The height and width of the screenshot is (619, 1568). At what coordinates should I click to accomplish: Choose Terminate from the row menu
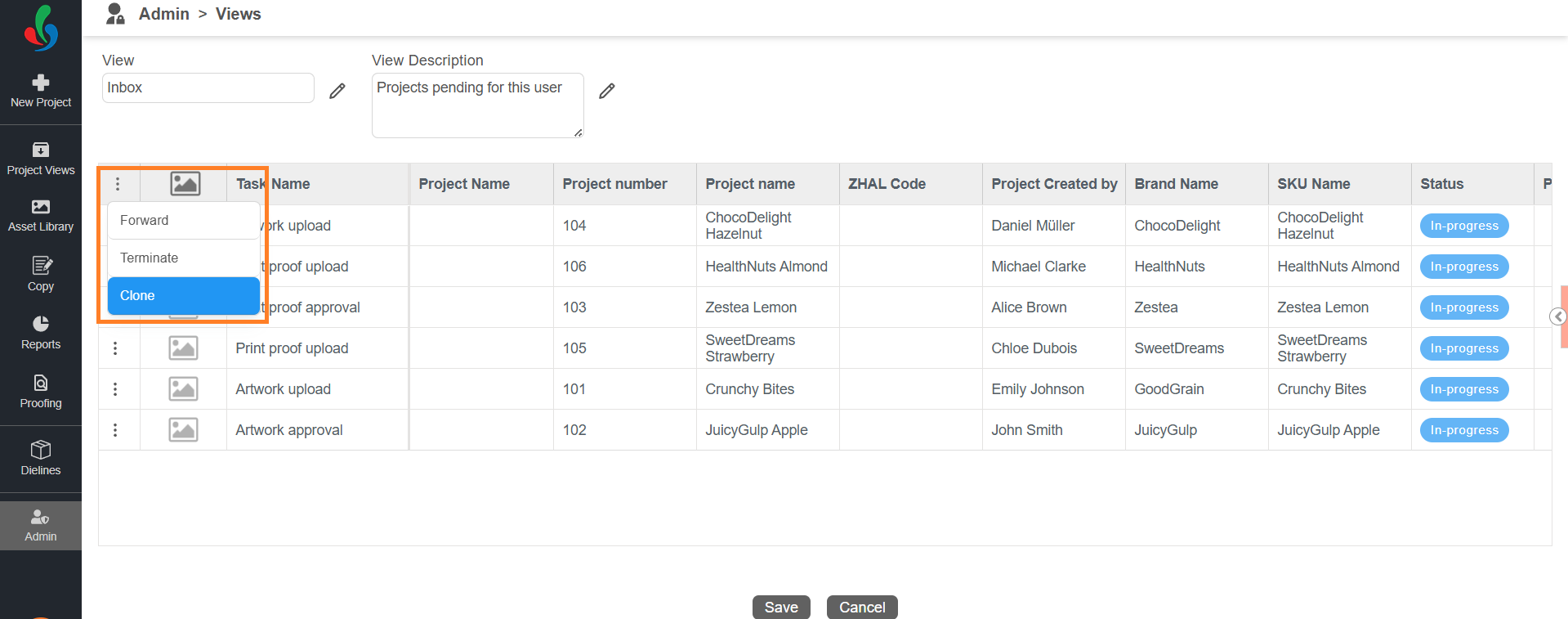(x=183, y=258)
